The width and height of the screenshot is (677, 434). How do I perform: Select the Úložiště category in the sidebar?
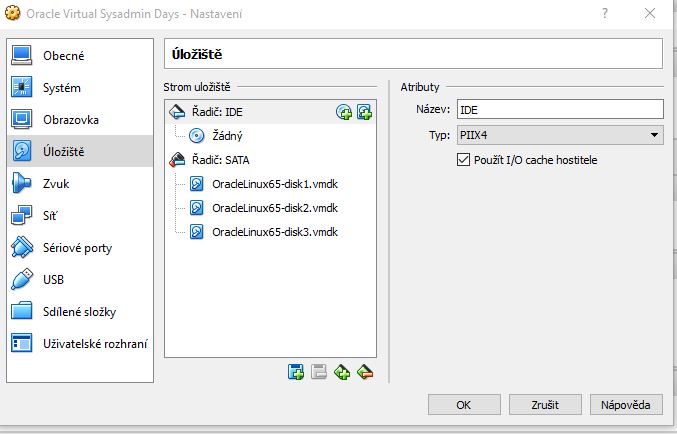pos(80,151)
